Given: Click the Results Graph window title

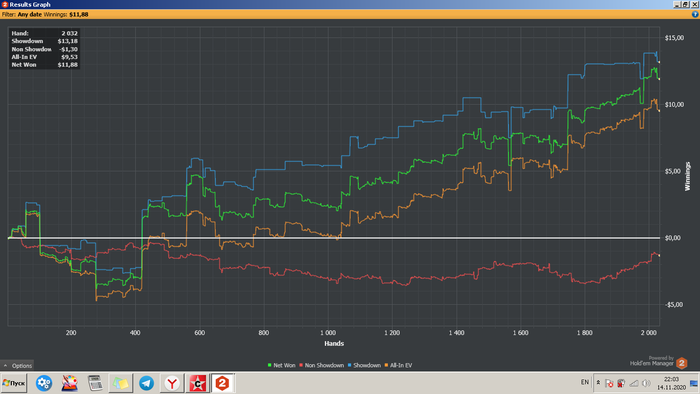Looking at the screenshot, I should click(30, 4).
